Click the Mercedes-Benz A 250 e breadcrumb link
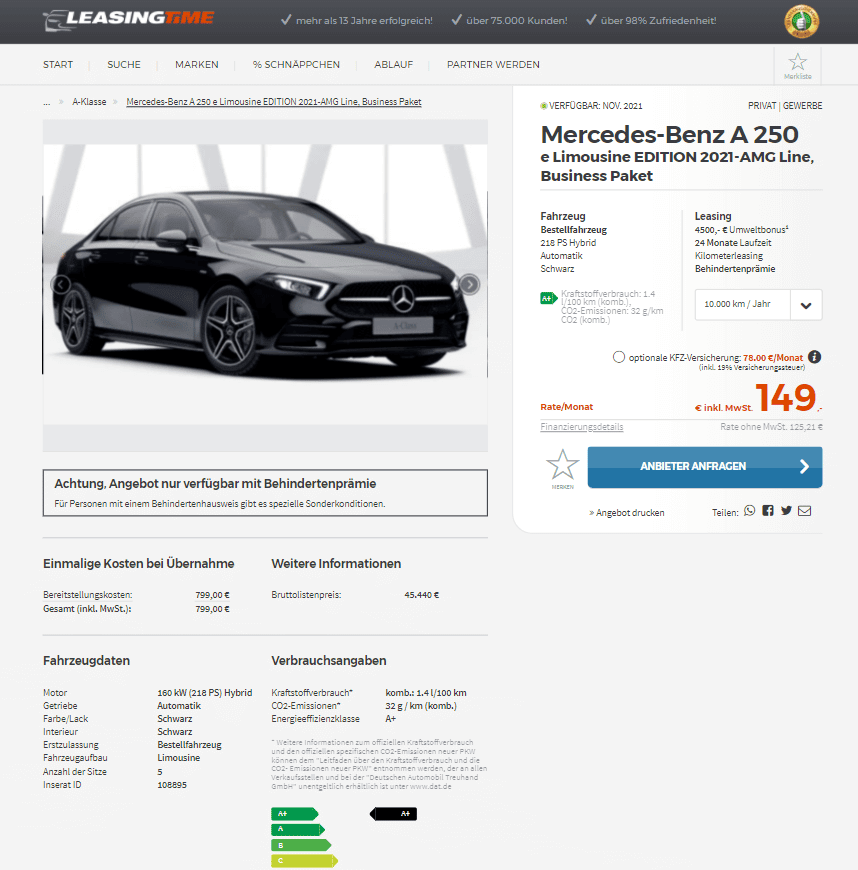This screenshot has height=870, width=858. (x=274, y=102)
